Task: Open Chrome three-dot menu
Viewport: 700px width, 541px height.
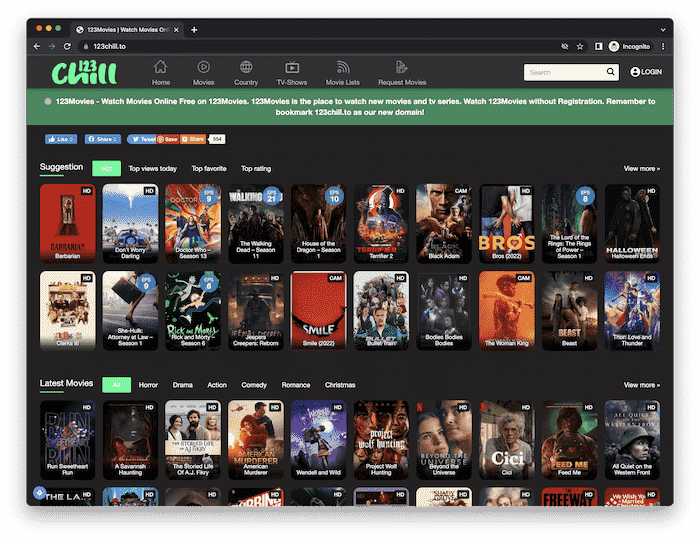Action: [x=663, y=46]
